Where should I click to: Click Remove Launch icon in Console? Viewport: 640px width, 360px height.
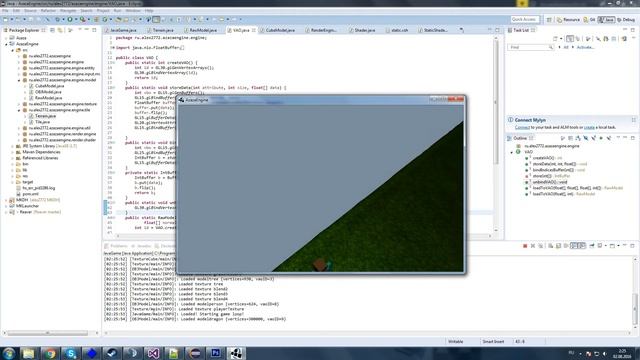pyautogui.click(x=533, y=246)
